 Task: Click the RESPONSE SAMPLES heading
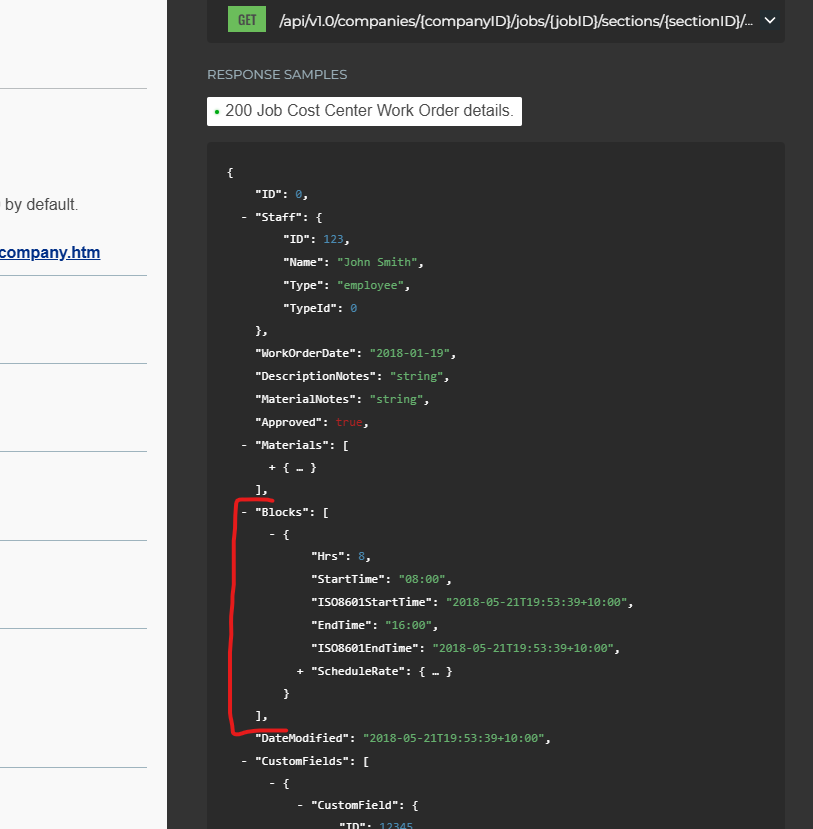[x=277, y=75]
